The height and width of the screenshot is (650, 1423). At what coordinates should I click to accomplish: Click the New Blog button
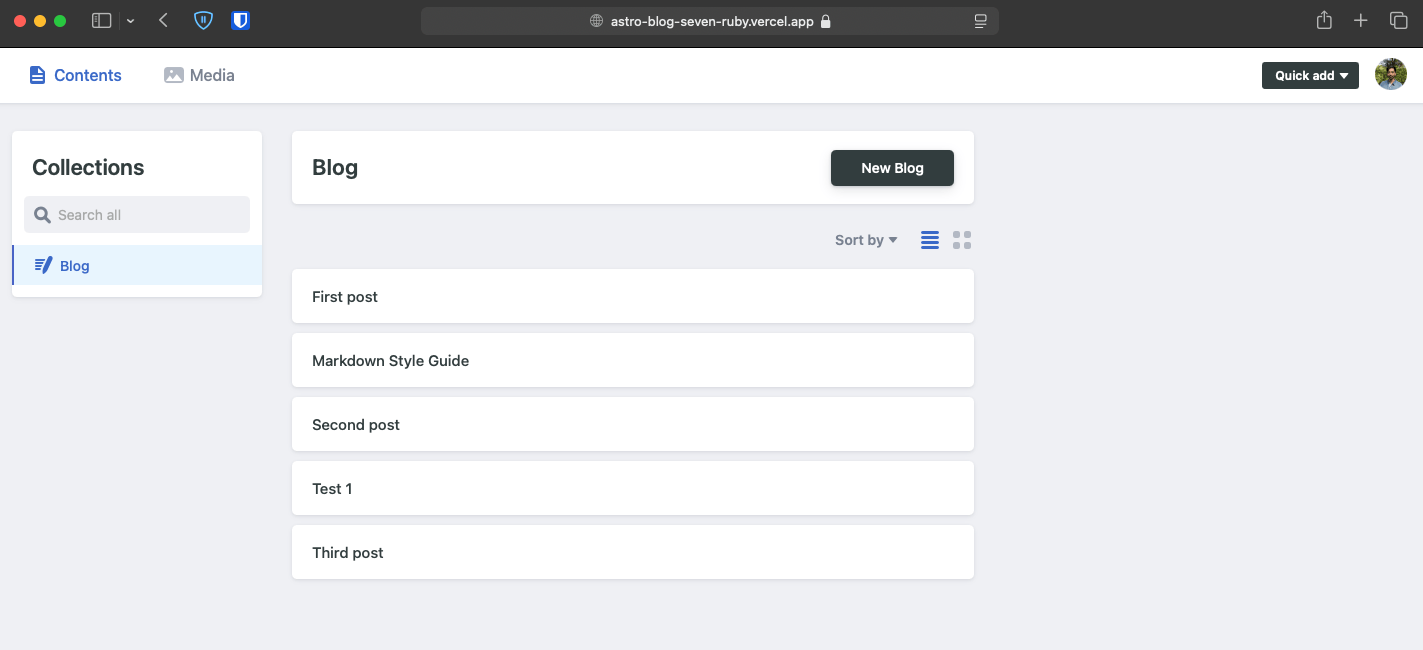(892, 168)
